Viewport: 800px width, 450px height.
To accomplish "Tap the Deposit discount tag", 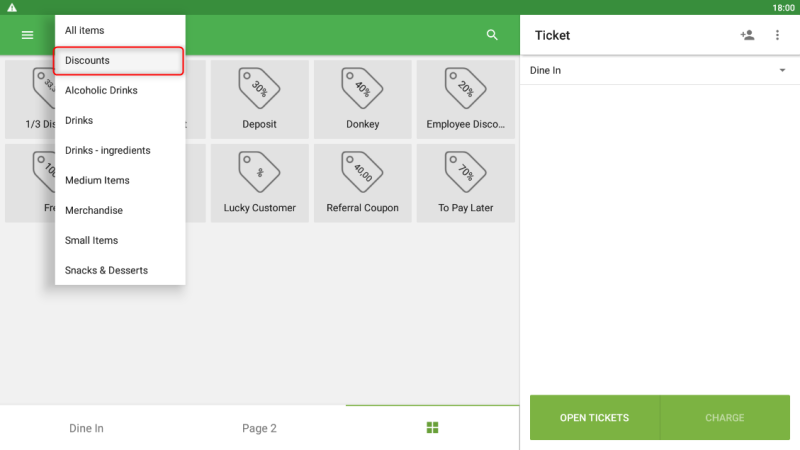I will [259, 98].
